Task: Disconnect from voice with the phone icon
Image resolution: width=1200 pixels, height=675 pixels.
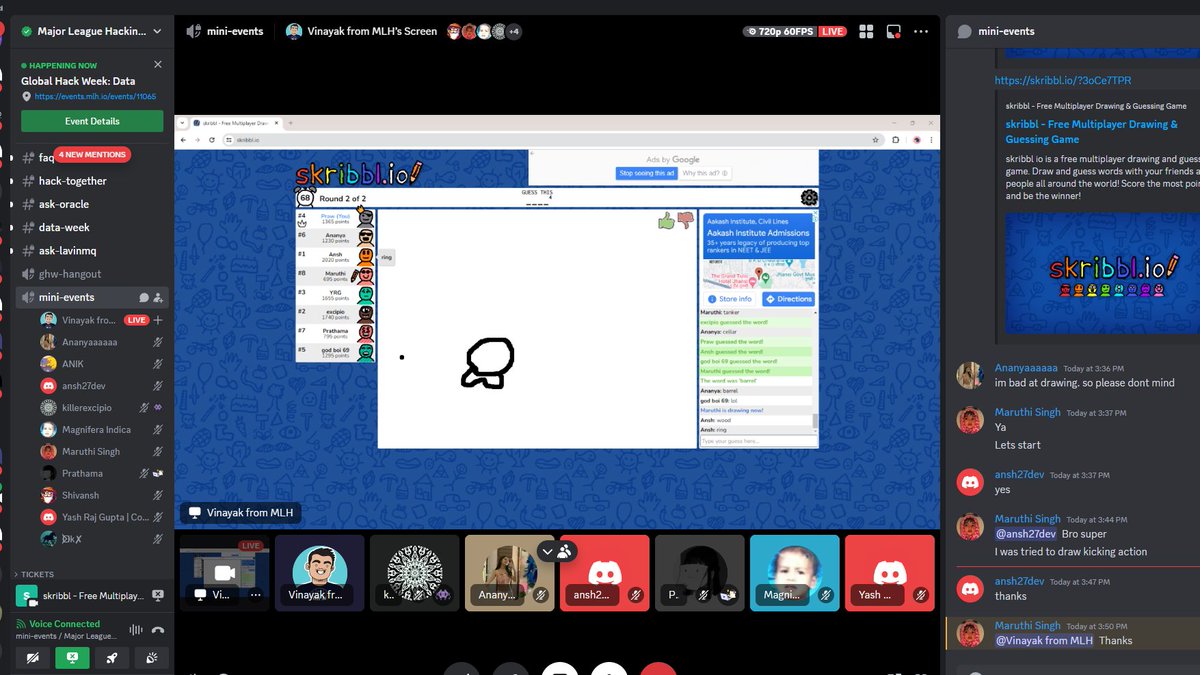Action: coord(158,630)
